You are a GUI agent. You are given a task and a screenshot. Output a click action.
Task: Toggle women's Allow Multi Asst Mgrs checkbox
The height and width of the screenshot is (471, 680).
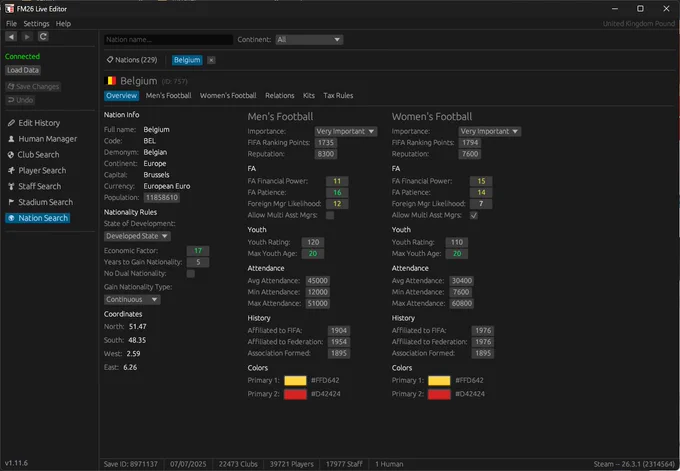[474, 215]
